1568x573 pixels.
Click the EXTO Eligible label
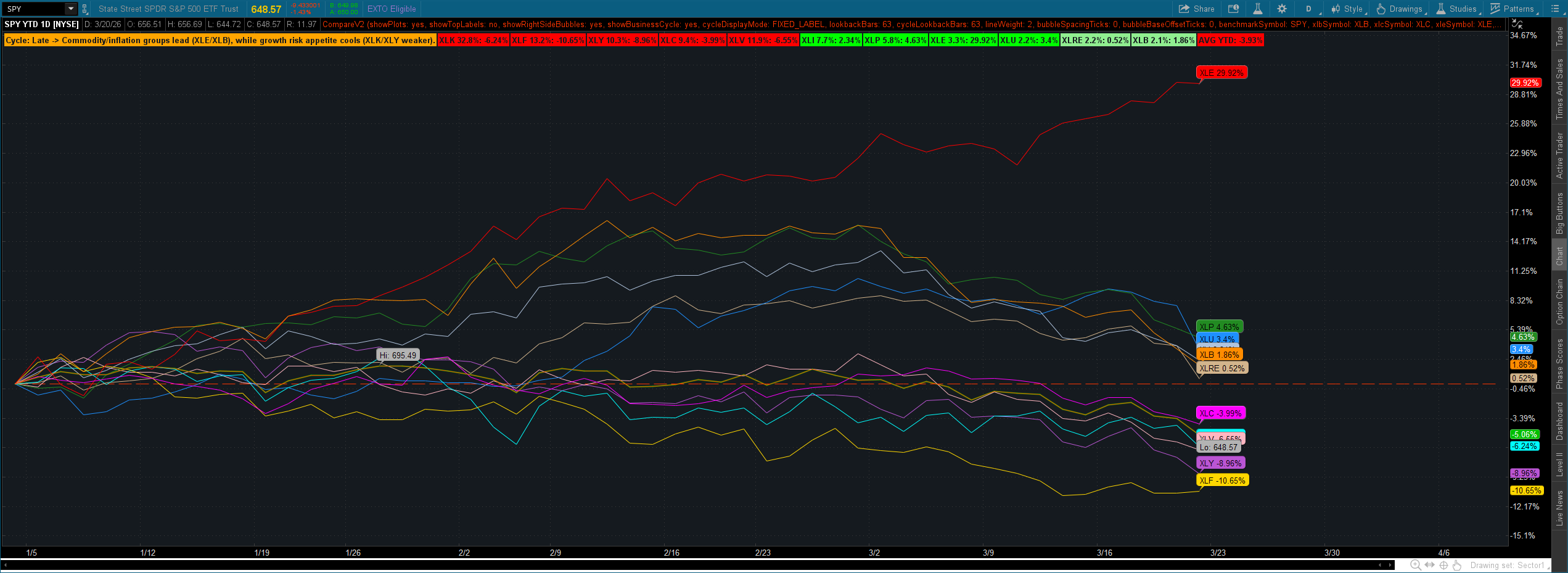(391, 9)
